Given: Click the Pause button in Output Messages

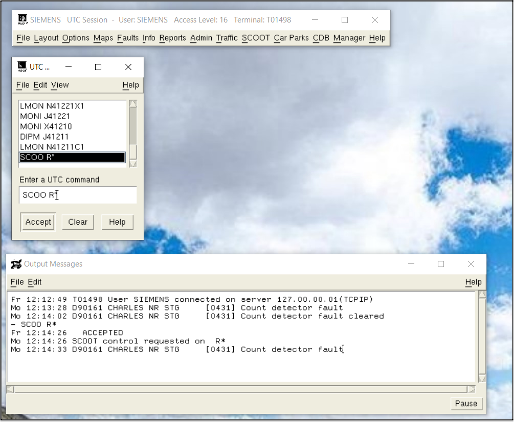Looking at the screenshot, I should (x=466, y=403).
